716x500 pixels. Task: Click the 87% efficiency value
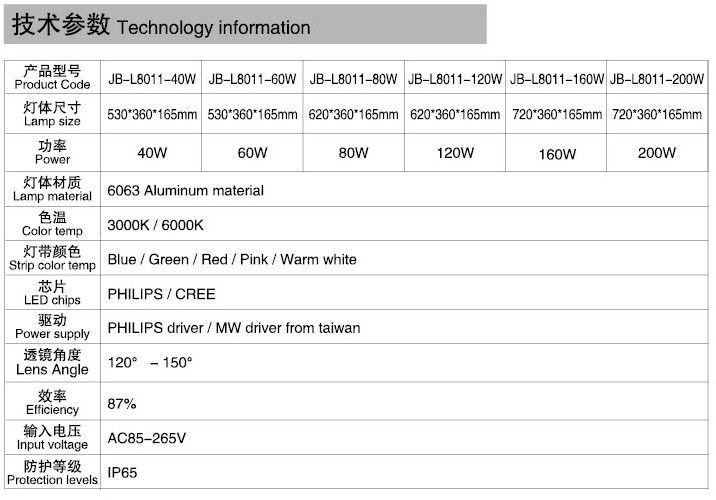(x=122, y=404)
